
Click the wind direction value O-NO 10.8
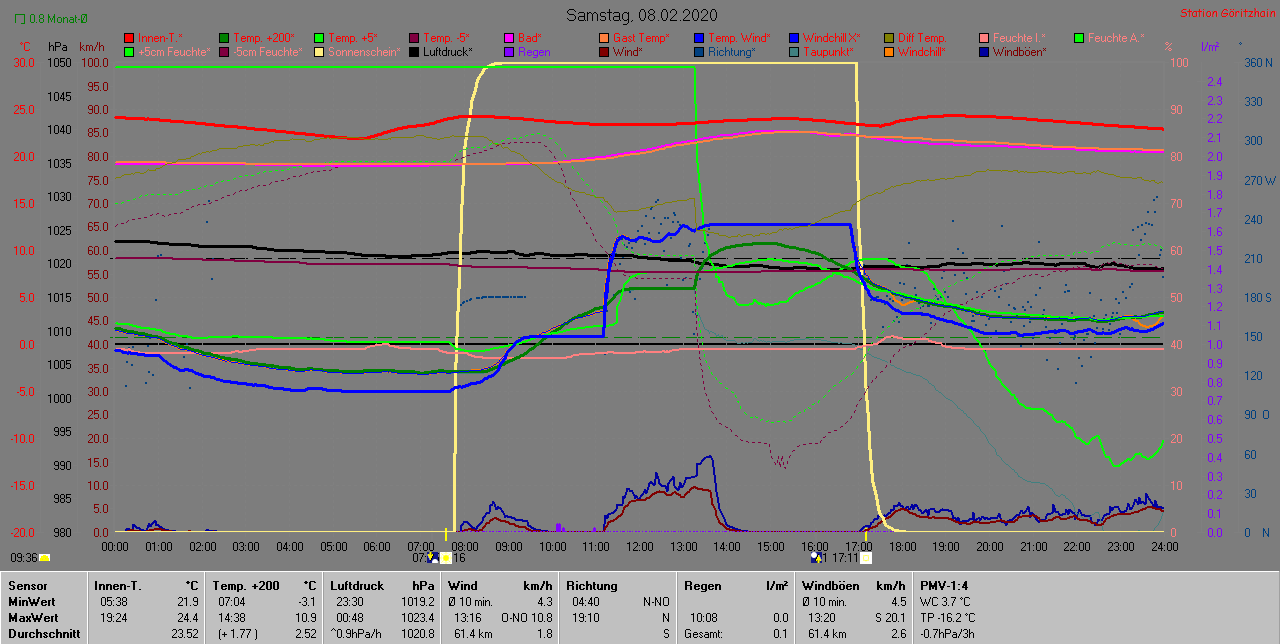pos(526,618)
